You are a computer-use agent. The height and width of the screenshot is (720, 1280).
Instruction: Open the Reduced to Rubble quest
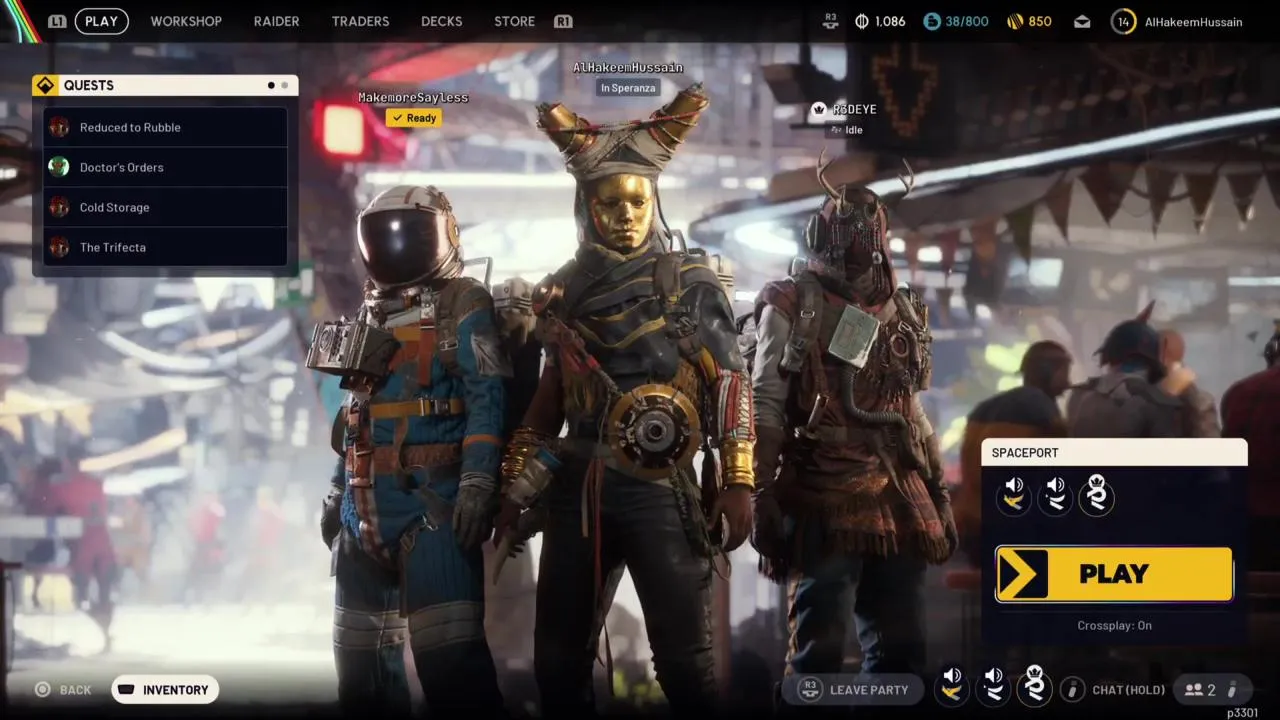click(165, 127)
